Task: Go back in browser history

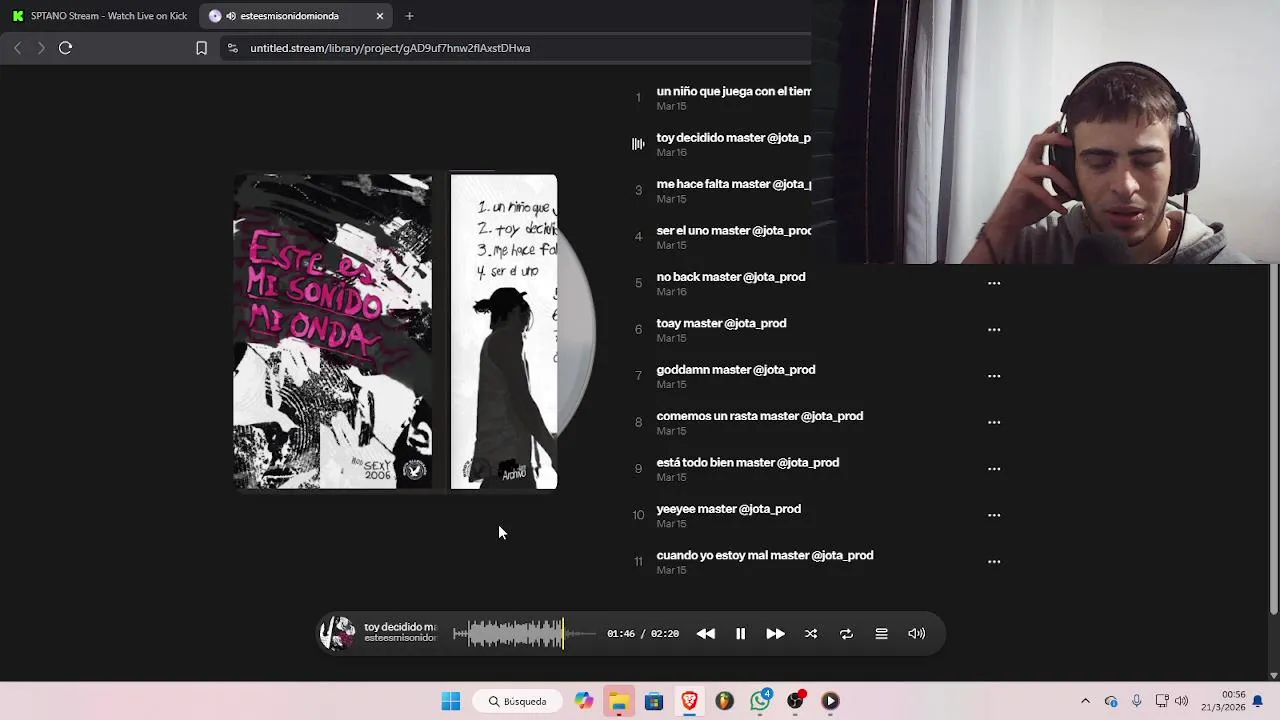Action: coord(17,48)
